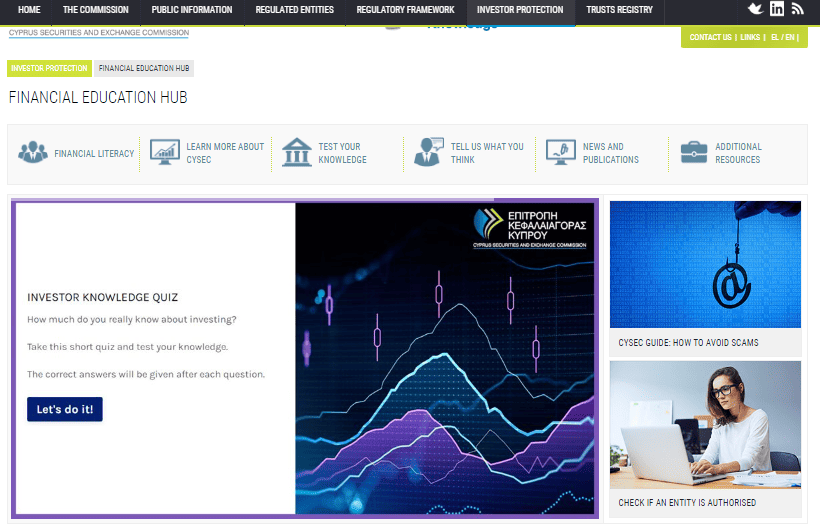The height and width of the screenshot is (532, 820).
Task: Open Check if an Entity is Authorised image
Action: [x=705, y=424]
